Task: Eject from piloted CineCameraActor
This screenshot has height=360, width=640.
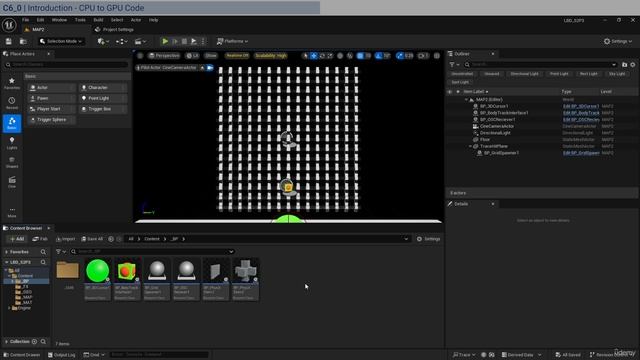Action: (202, 68)
